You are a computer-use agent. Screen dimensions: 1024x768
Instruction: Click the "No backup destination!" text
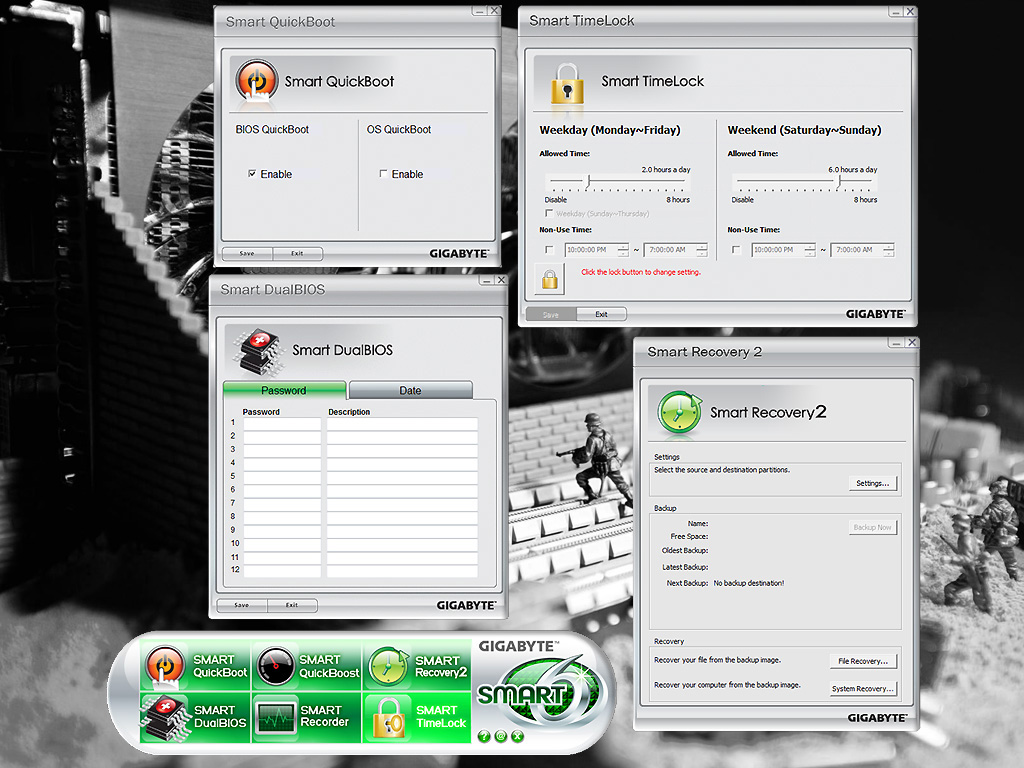point(749,583)
